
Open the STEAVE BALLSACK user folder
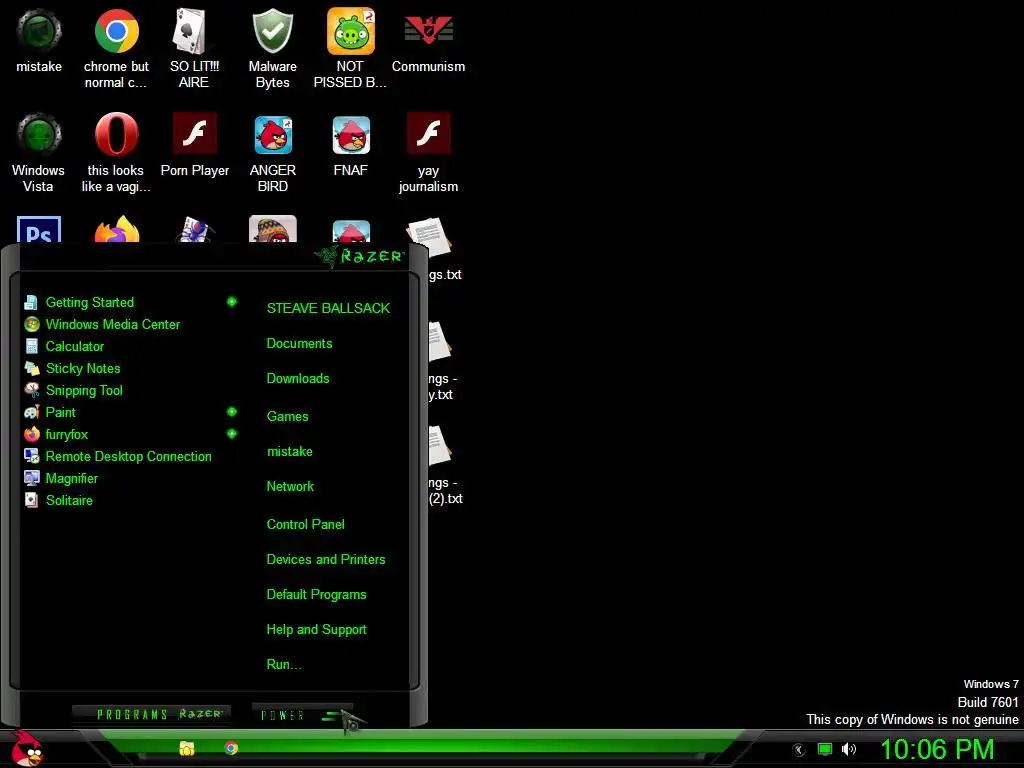coord(328,308)
